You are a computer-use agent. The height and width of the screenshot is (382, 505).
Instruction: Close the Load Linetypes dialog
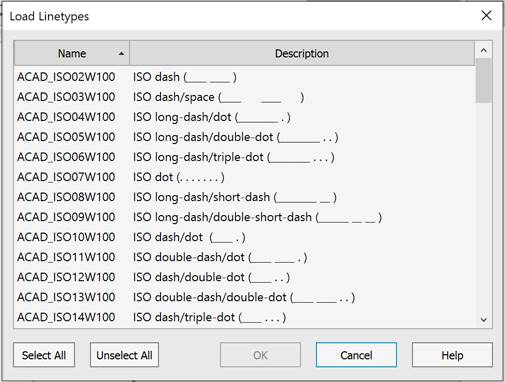click(486, 15)
